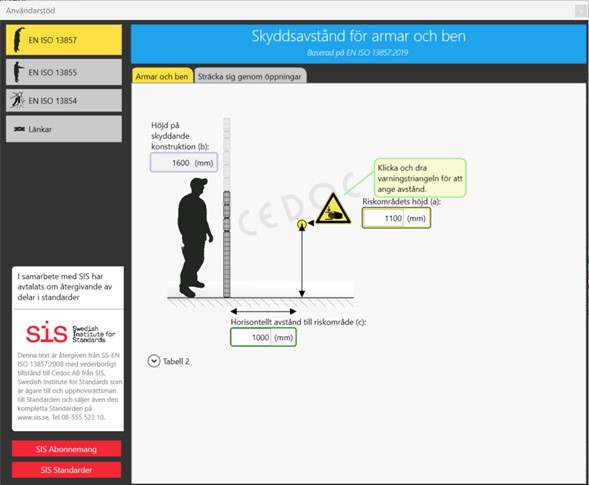
Task: Click the chain icon next to Länkar
Action: [20, 129]
